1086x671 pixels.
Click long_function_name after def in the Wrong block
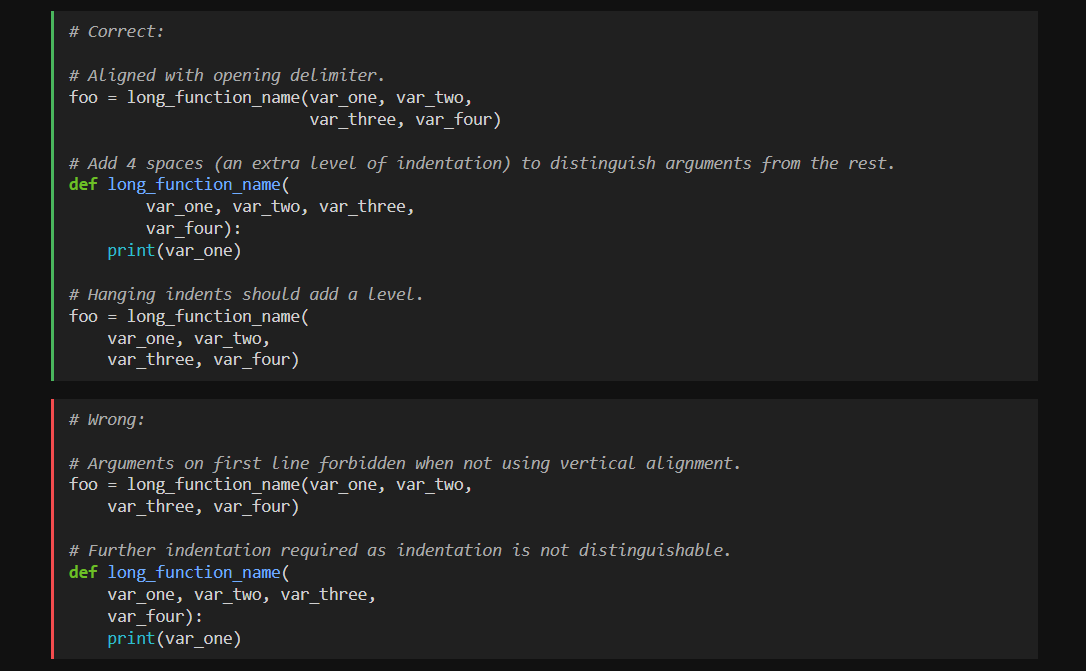(x=194, y=572)
